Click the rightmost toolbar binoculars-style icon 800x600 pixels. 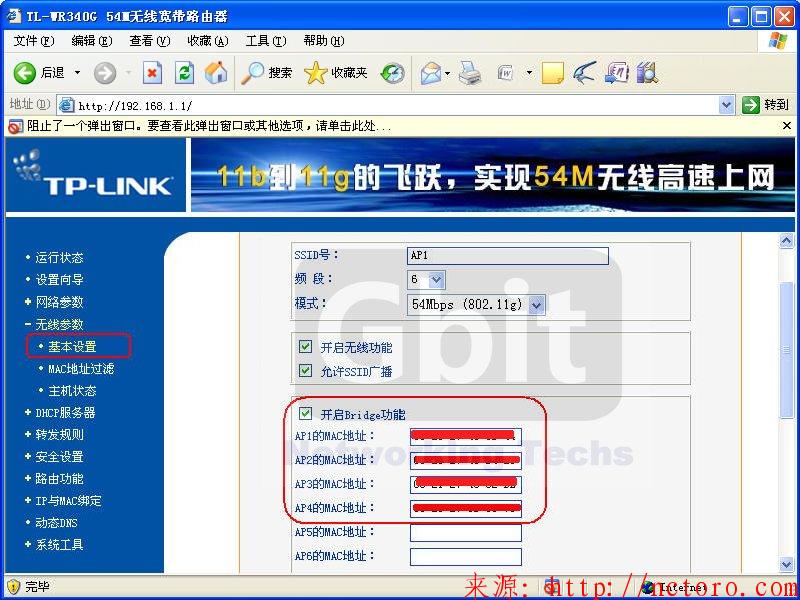click(x=648, y=73)
